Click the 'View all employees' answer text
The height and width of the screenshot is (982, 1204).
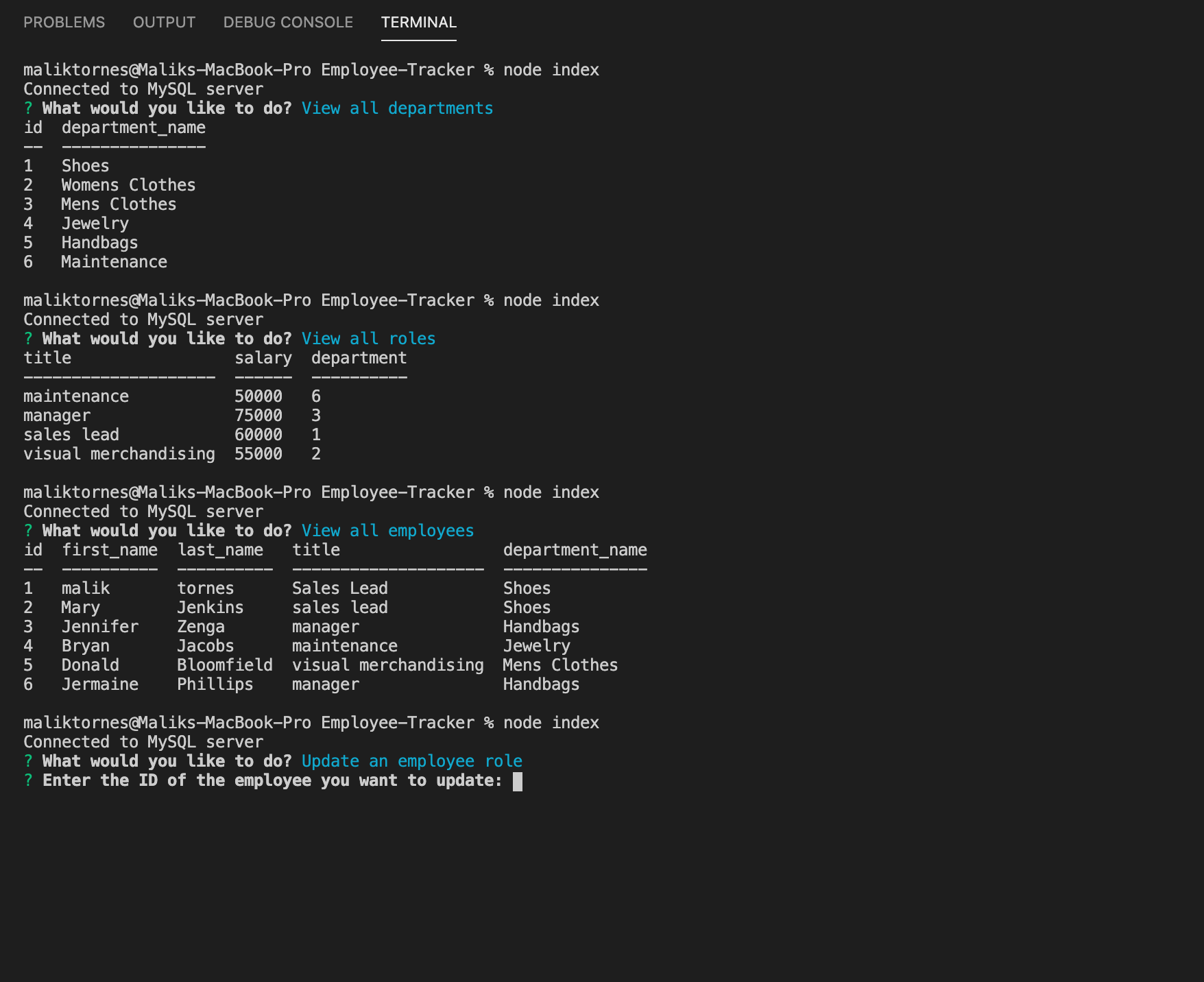click(387, 530)
